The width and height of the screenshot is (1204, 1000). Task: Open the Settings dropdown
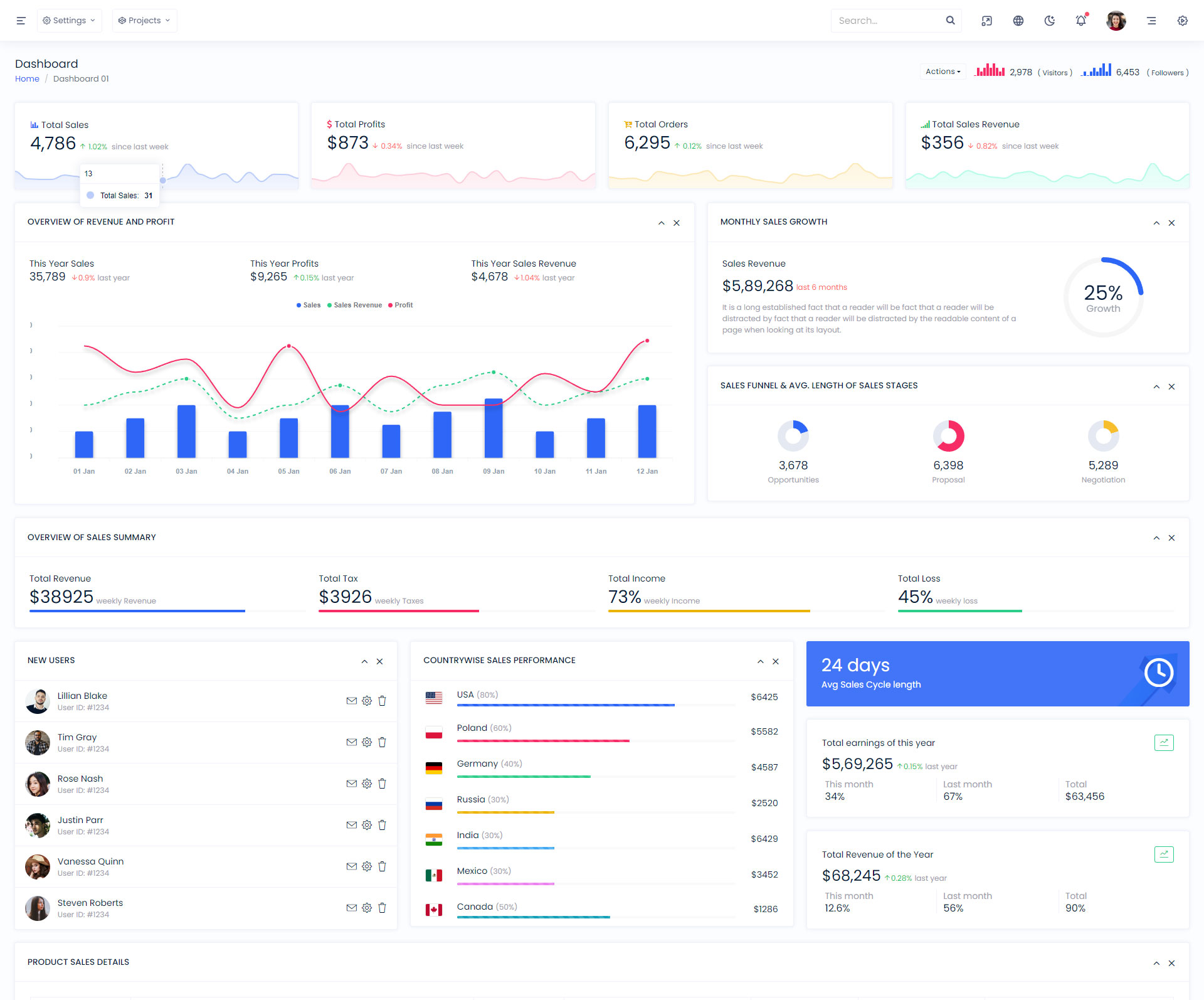click(69, 21)
